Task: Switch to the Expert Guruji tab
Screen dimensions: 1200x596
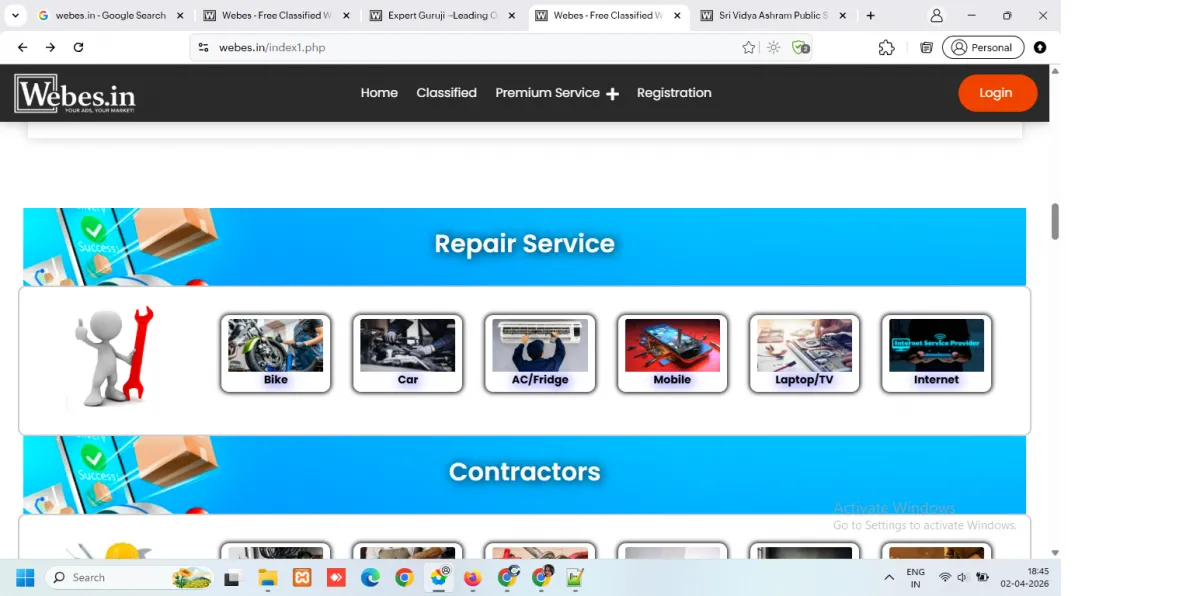Action: pos(443,16)
